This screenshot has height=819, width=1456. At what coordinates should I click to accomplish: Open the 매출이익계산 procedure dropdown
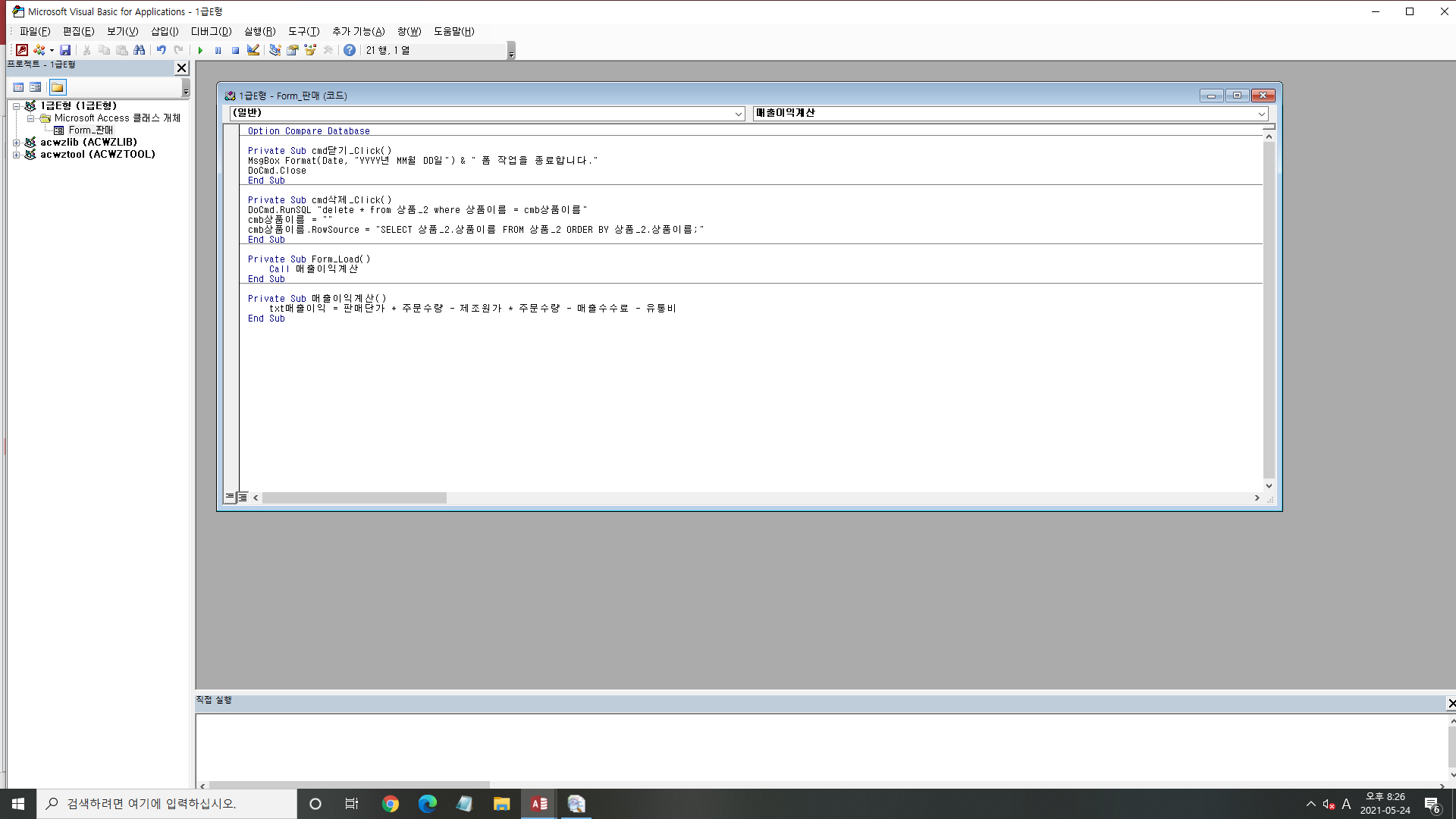(1261, 114)
